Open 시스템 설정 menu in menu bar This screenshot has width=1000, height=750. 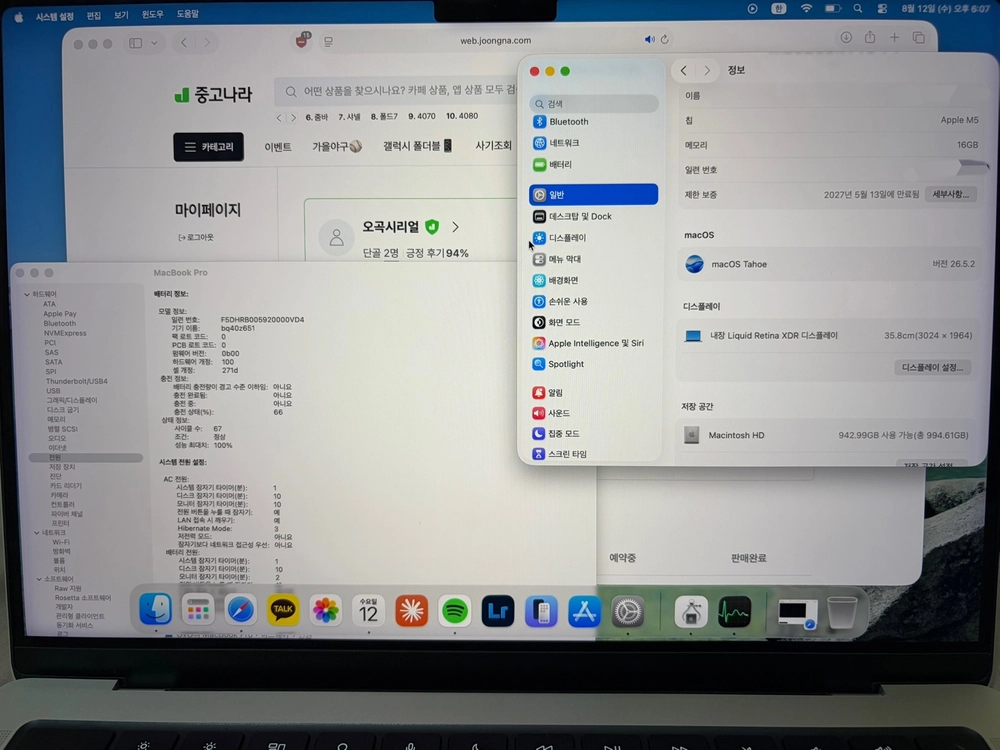point(54,16)
